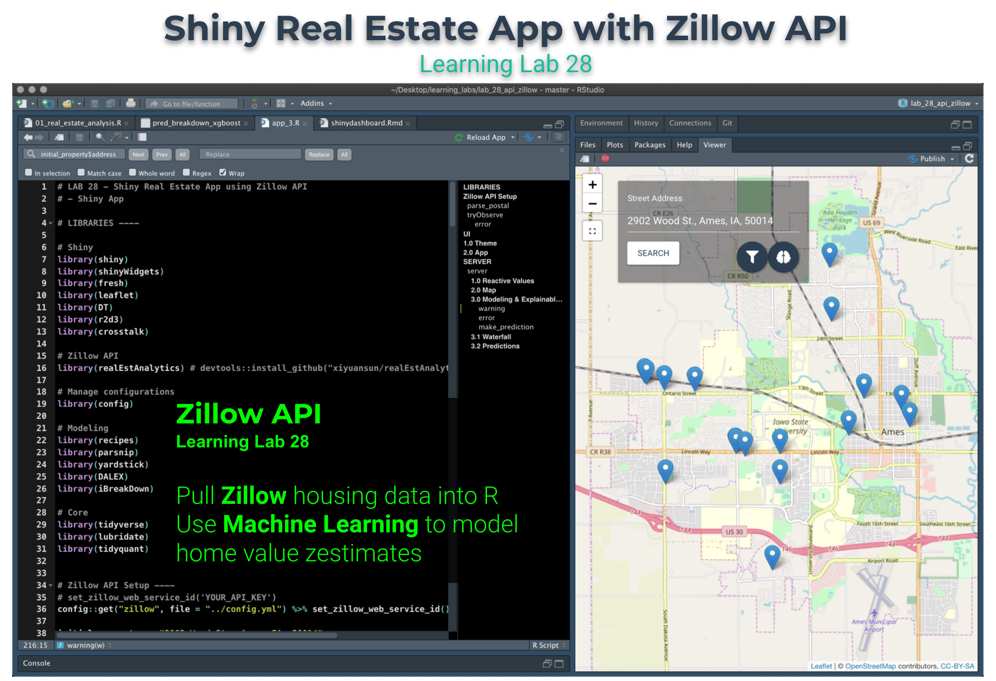Open the Addins dropdown menu
The width and height of the screenshot is (996, 681).
(316, 104)
